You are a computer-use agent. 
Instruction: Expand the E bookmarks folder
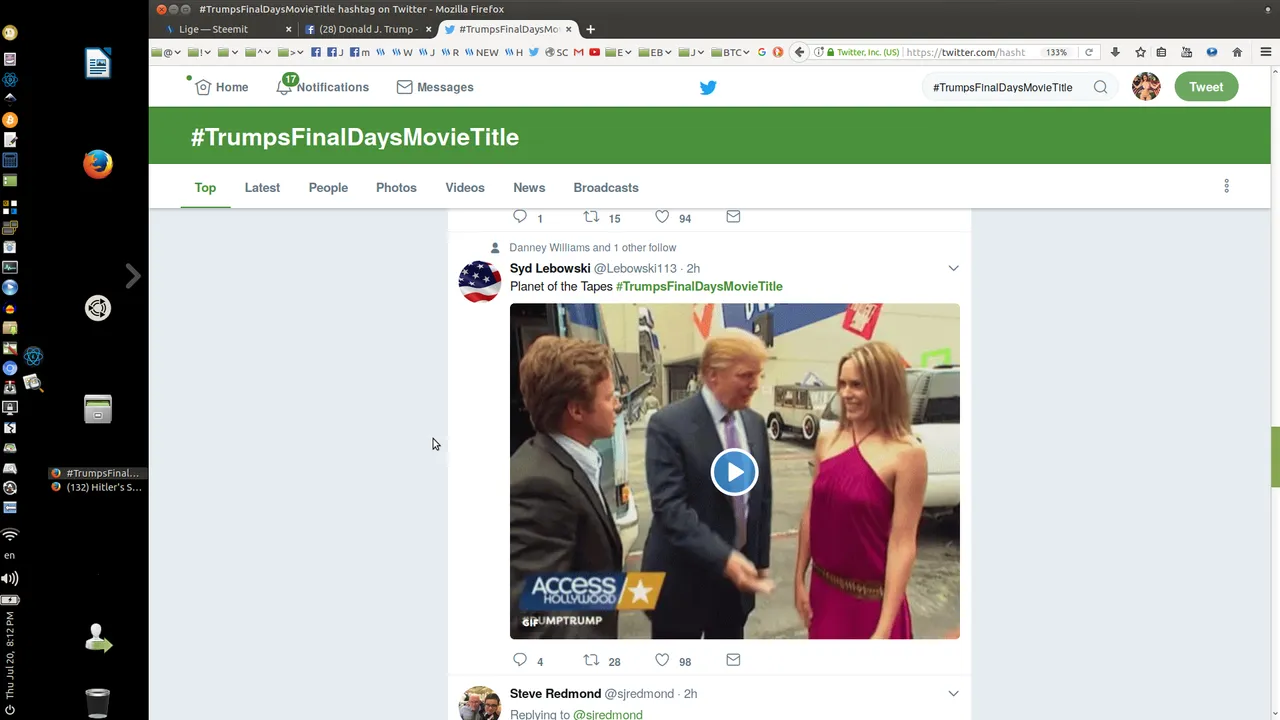click(x=618, y=52)
